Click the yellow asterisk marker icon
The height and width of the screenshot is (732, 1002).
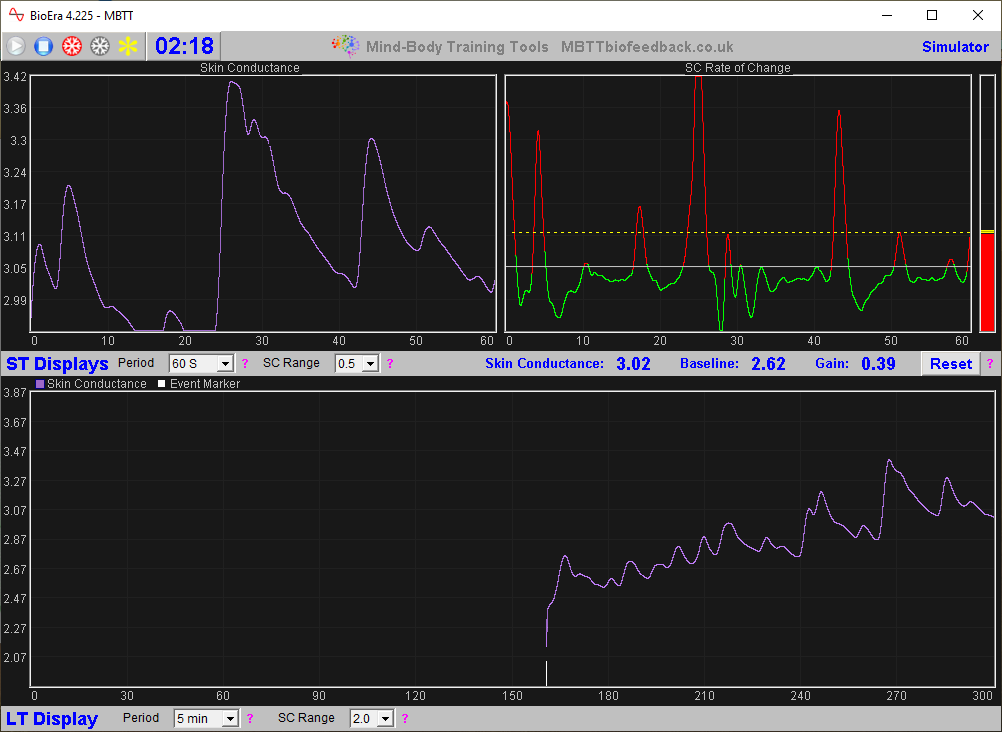pos(128,46)
